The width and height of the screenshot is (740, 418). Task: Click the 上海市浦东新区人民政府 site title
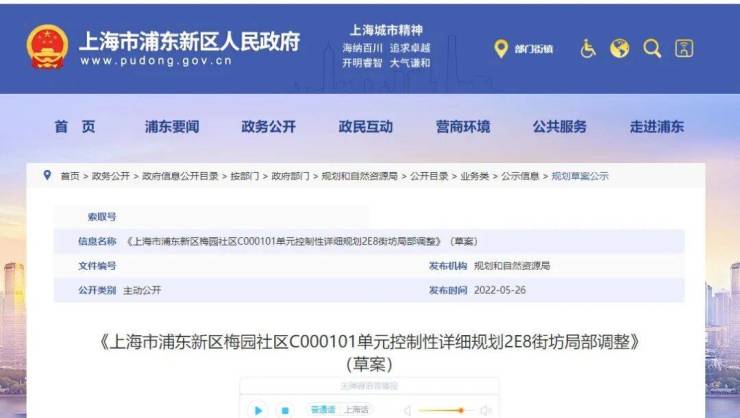coord(189,42)
